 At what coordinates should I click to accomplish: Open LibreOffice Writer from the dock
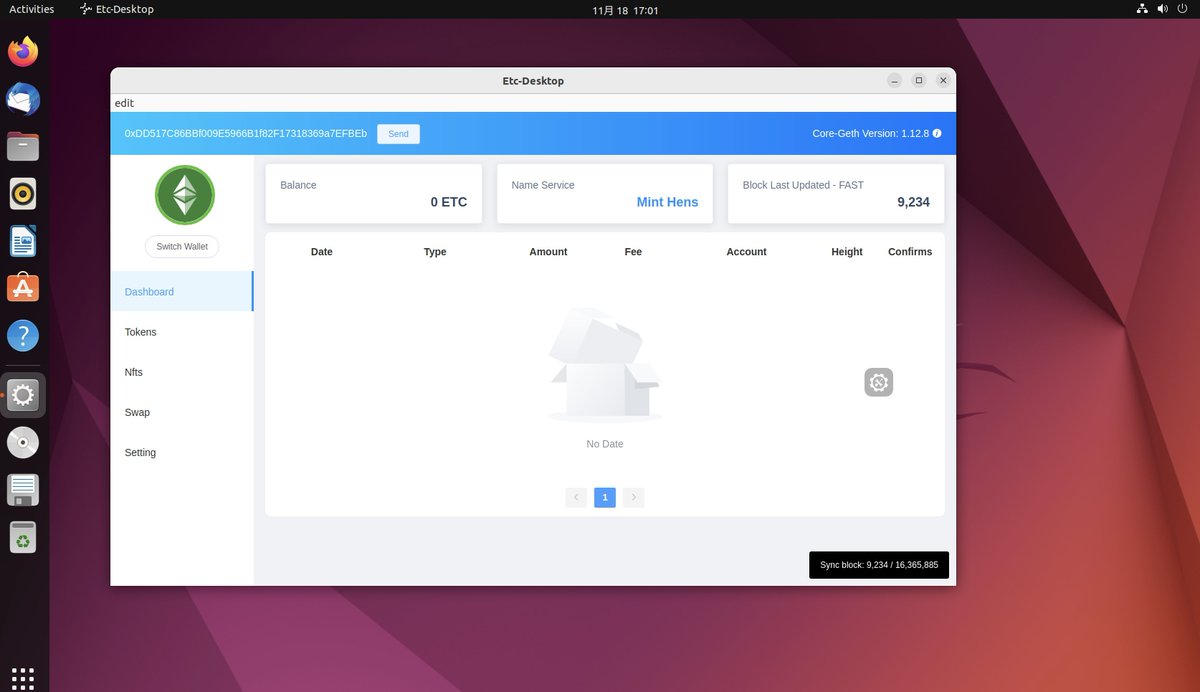tap(23, 241)
